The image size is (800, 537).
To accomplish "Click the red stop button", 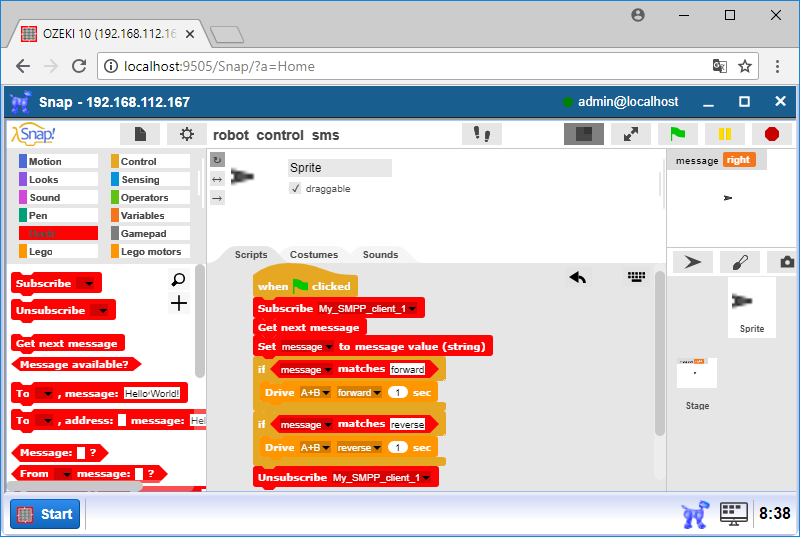I will coord(771,134).
